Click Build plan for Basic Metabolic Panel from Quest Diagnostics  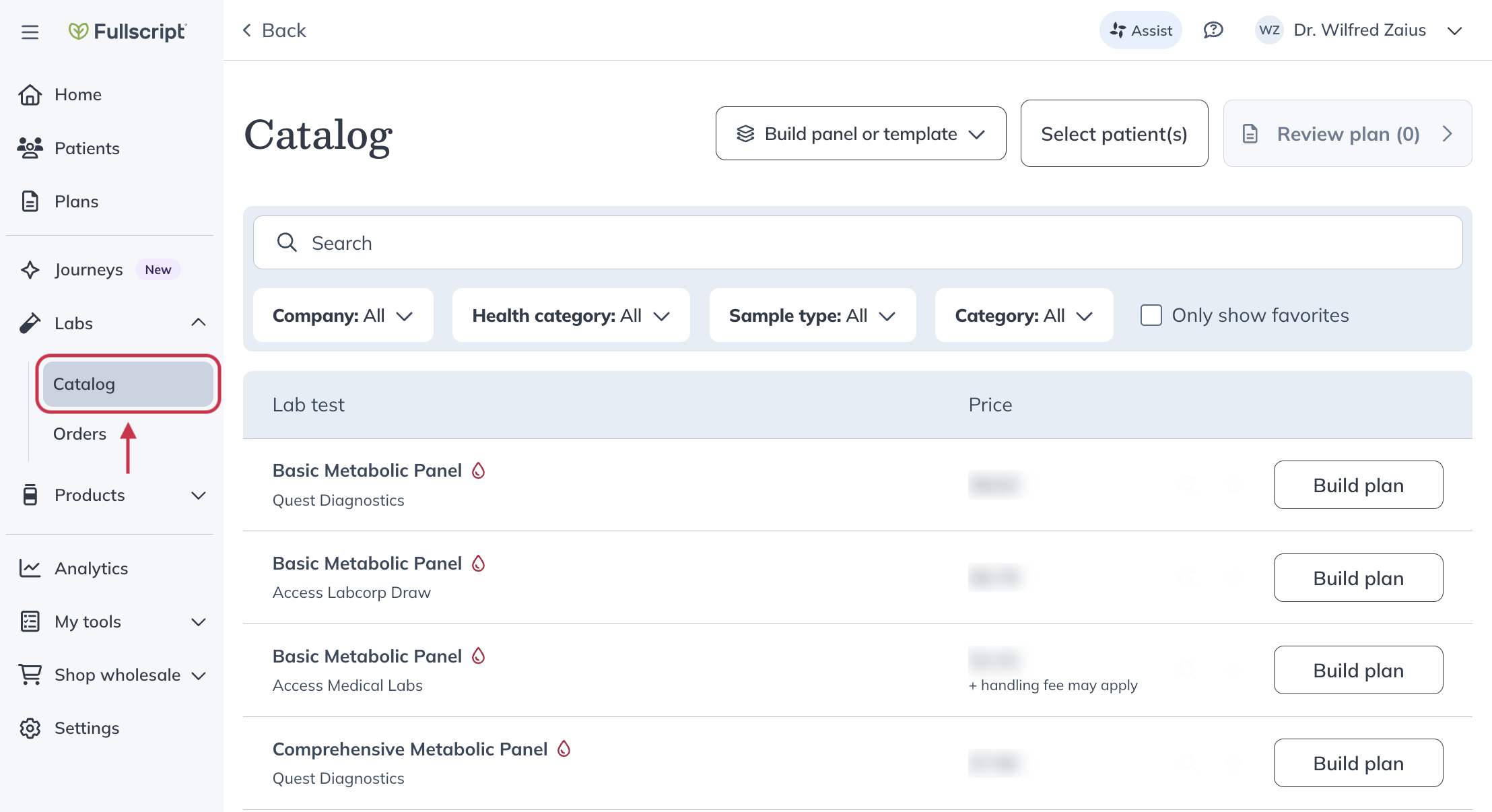coord(1358,485)
